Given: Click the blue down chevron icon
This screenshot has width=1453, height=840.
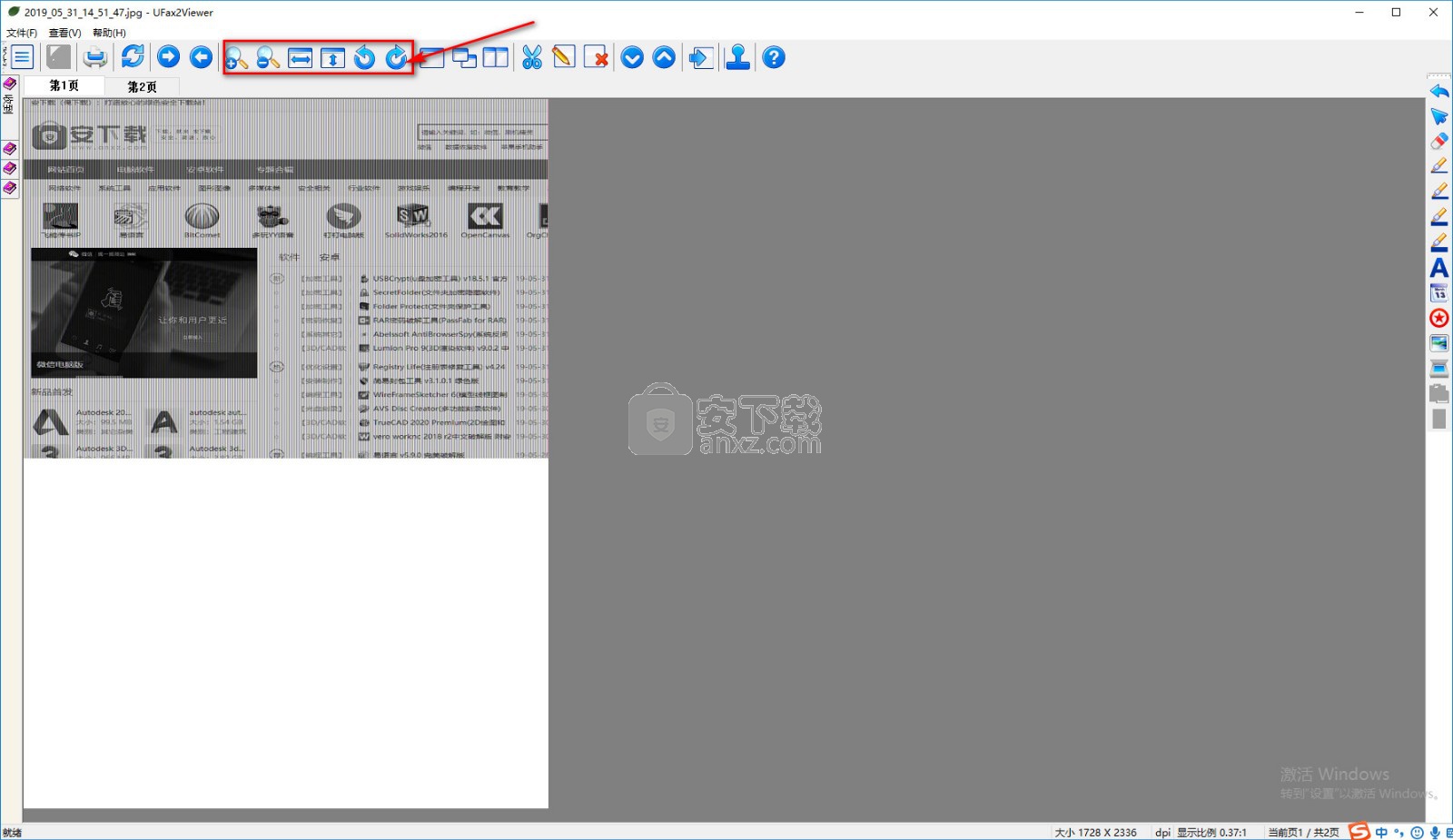Looking at the screenshot, I should (x=632, y=58).
